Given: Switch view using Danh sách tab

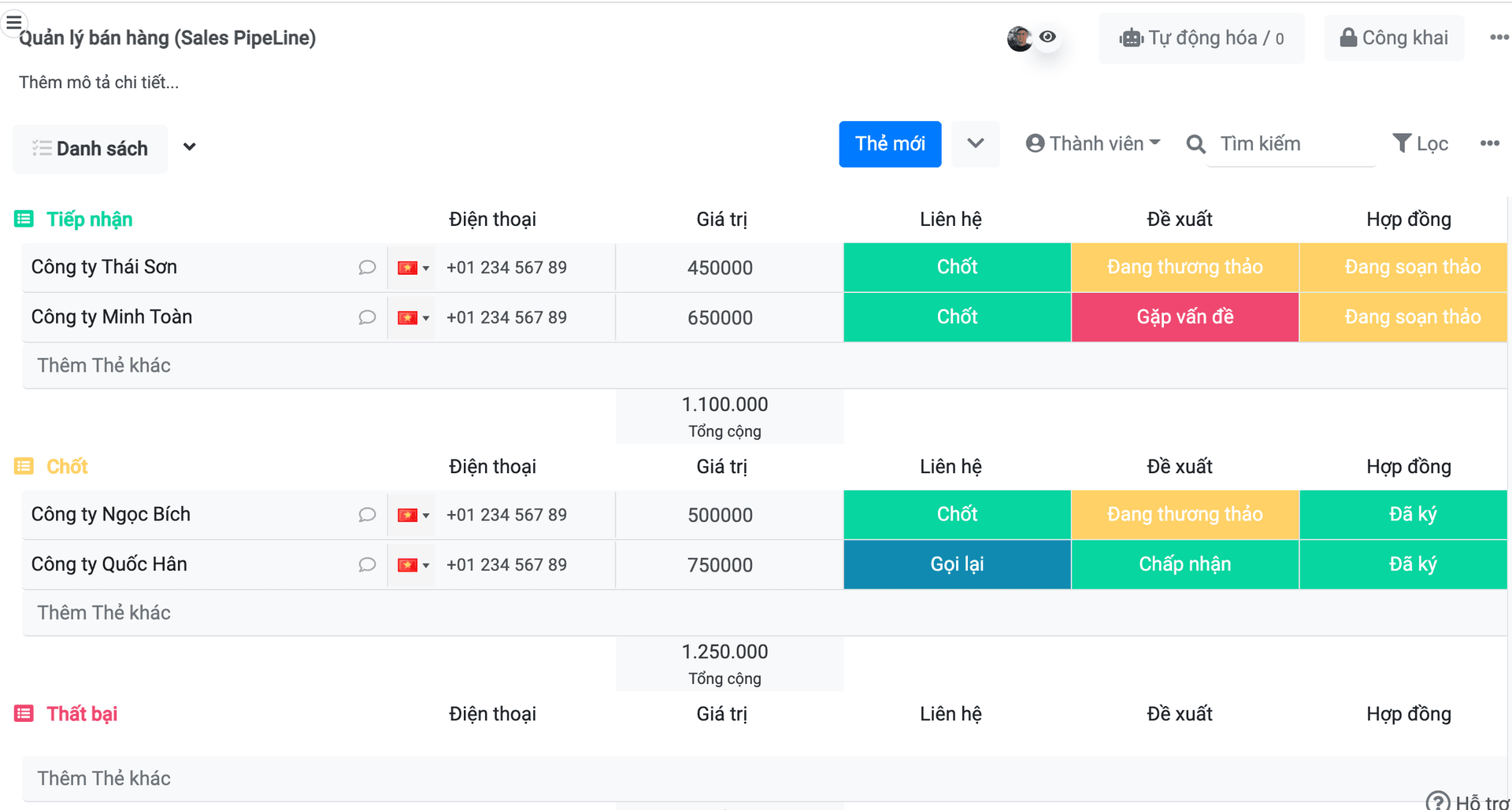Looking at the screenshot, I should (91, 149).
